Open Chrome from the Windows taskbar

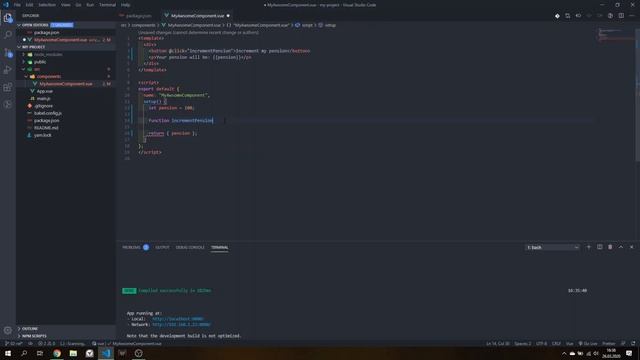[x=57, y=353]
